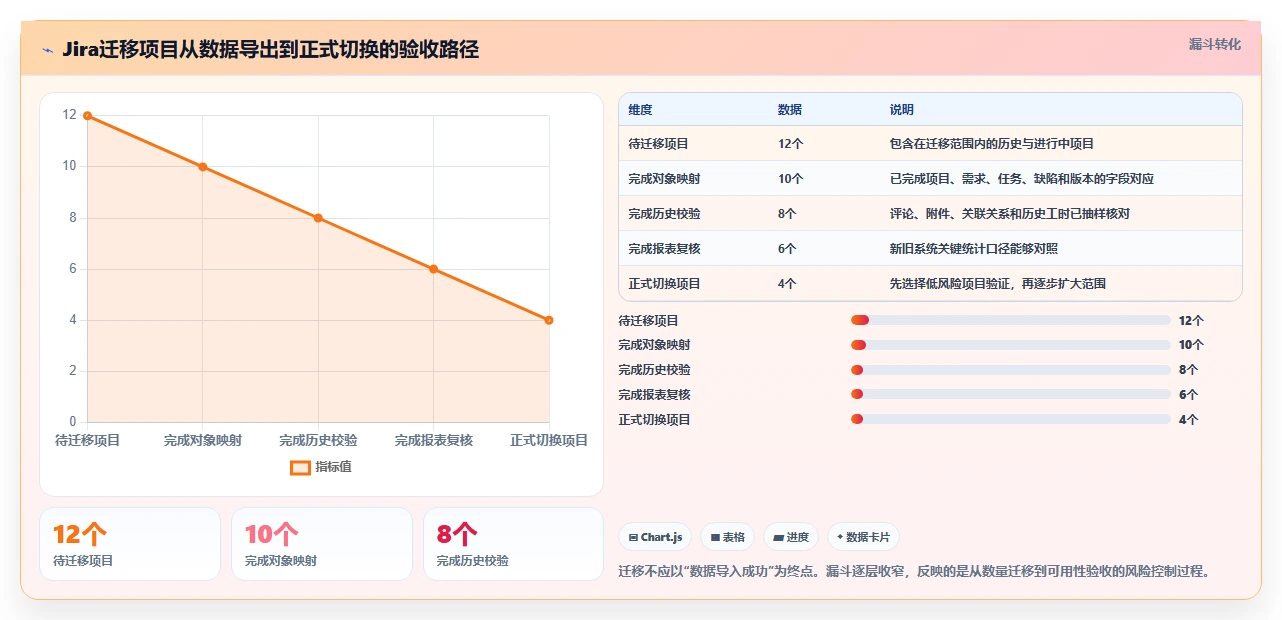Click the 待迁移项目 progress bar
This screenshot has height=620, width=1282.
click(x=1011, y=320)
